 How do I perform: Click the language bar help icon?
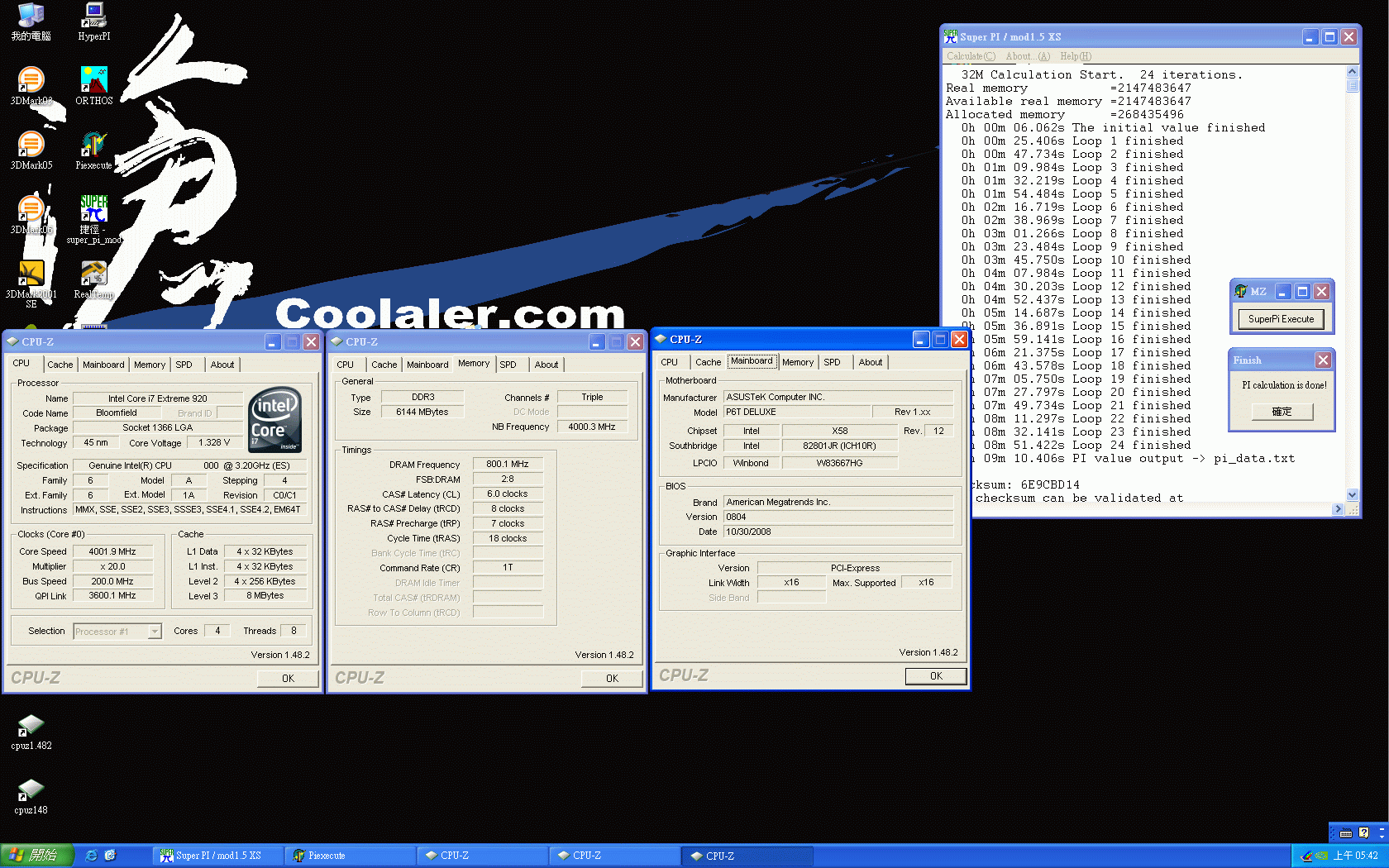point(1363,833)
